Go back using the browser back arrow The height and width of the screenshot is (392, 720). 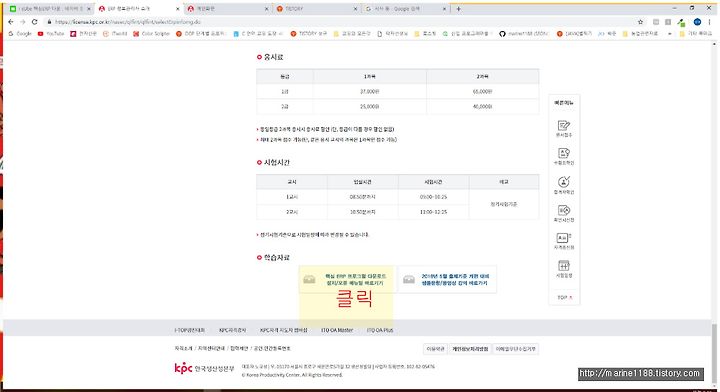pos(11,22)
